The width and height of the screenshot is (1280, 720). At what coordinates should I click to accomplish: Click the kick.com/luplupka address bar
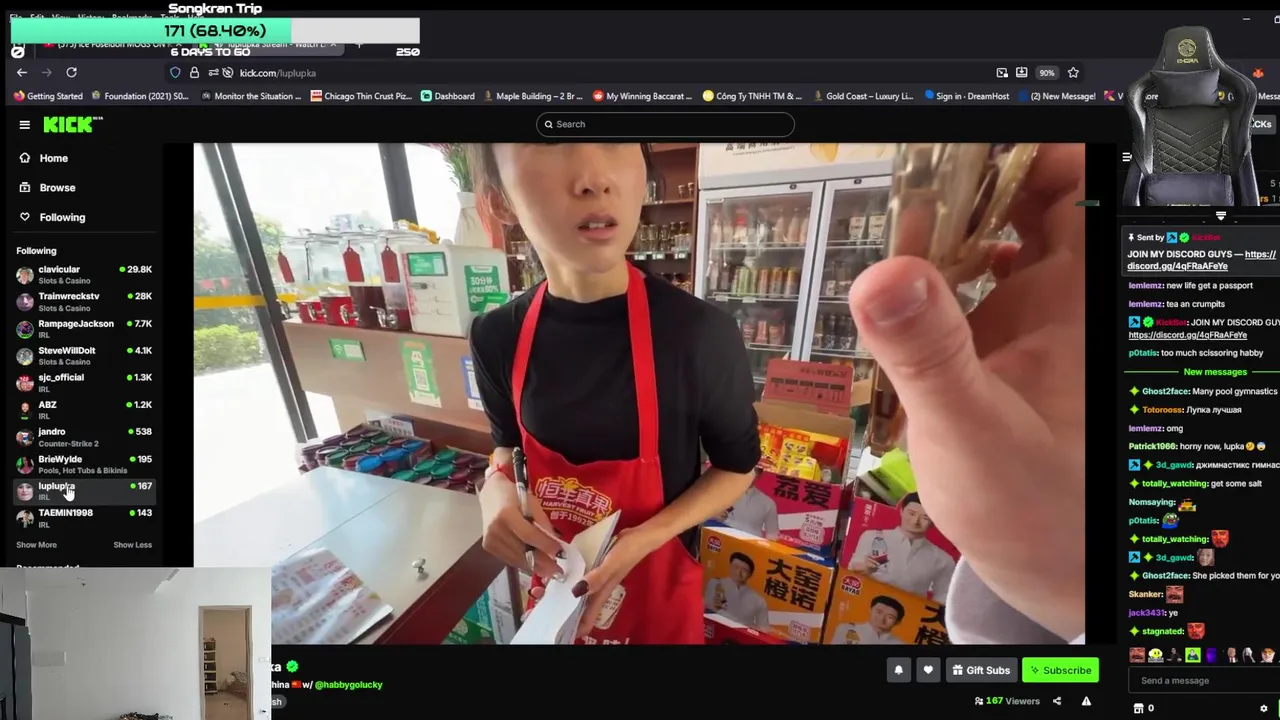coord(600,73)
